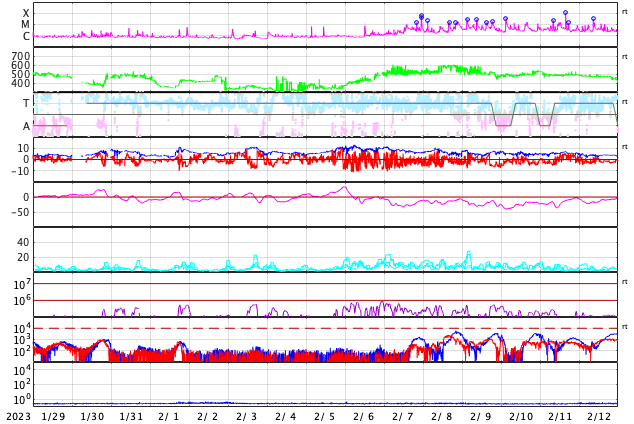This screenshot has height=424, width=634.
Task: Click the 20 axis label
Action: tap(23, 257)
